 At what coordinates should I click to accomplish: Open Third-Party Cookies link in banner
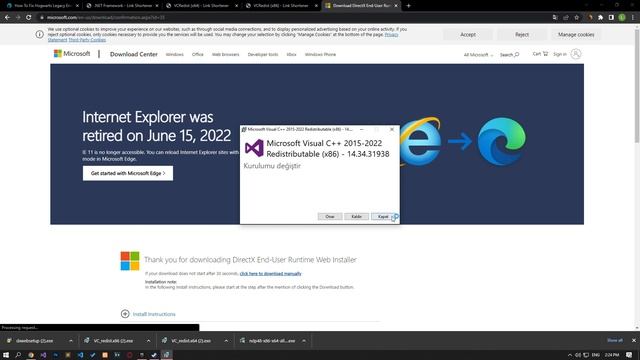tap(87, 40)
